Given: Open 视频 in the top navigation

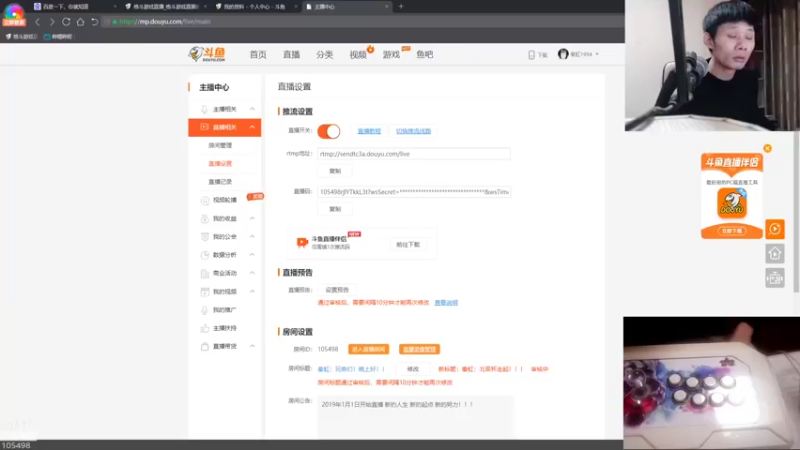Looking at the screenshot, I should [358, 55].
